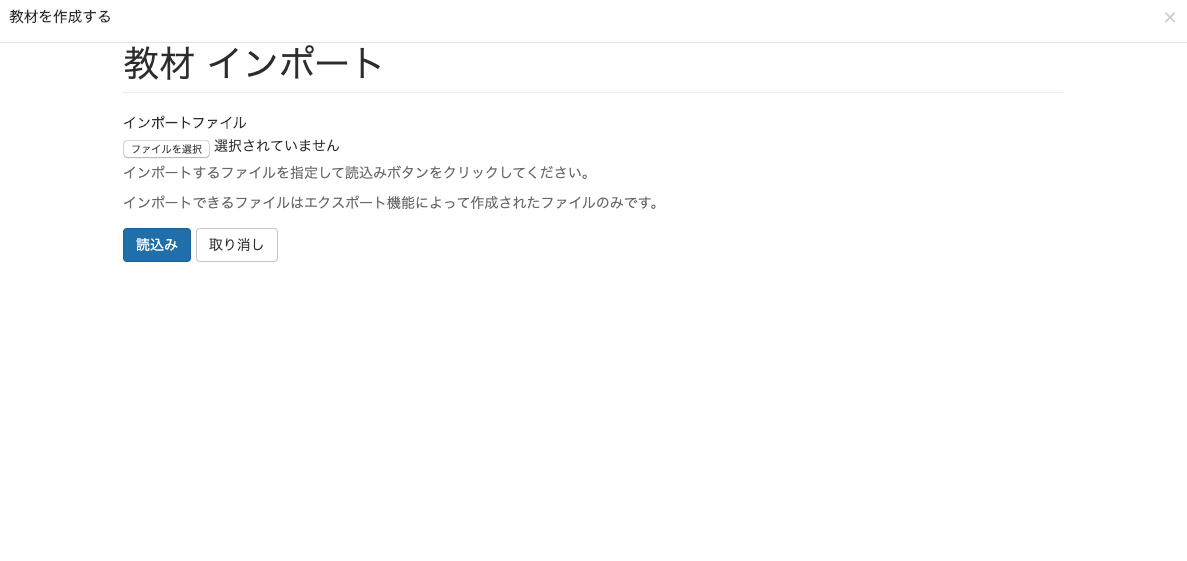Click the blue 読込み button
This screenshot has width=1187, height=561.
[157, 245]
